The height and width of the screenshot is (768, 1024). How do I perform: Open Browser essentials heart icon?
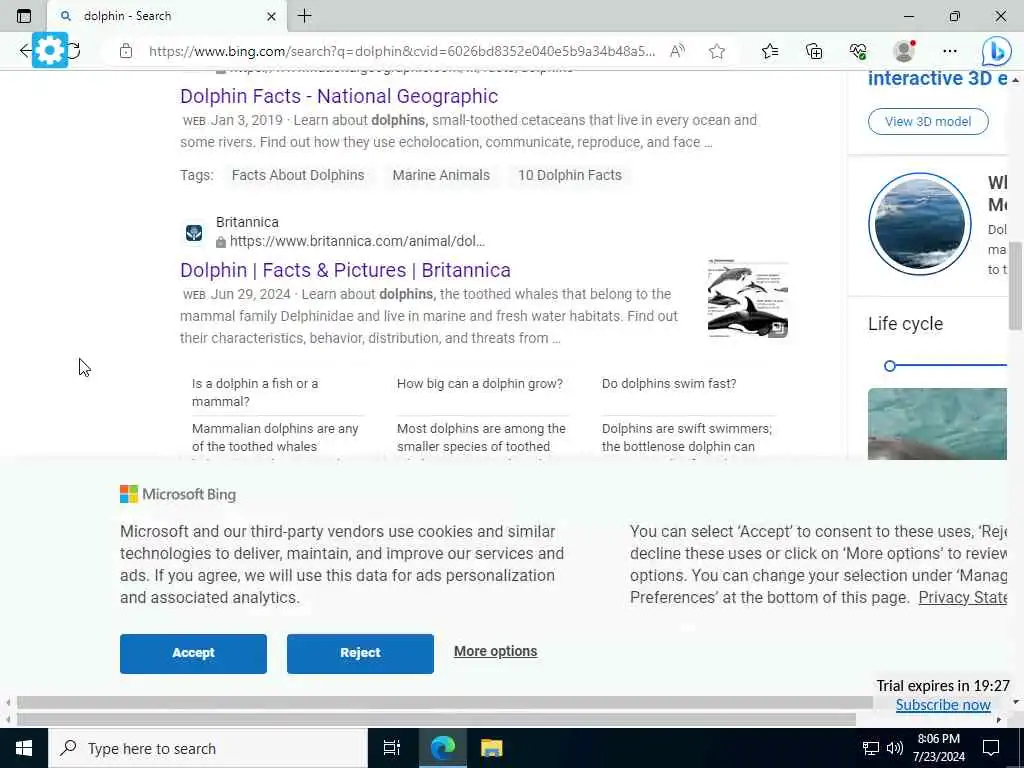point(858,51)
